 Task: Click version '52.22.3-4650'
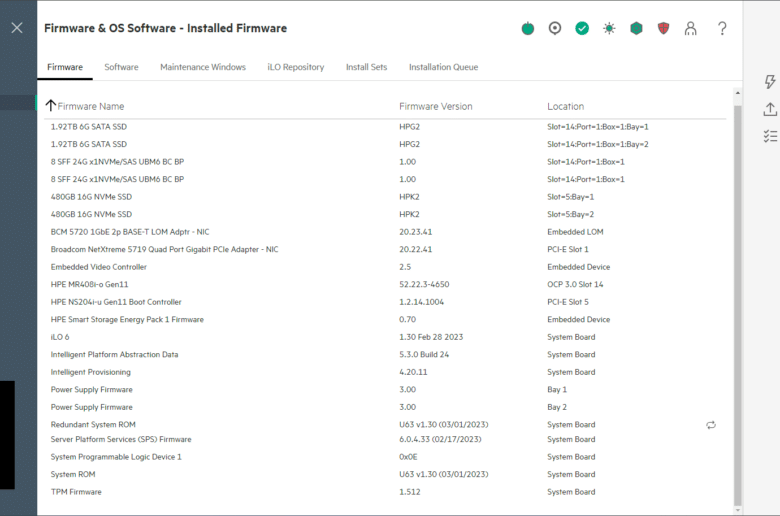tap(424, 284)
